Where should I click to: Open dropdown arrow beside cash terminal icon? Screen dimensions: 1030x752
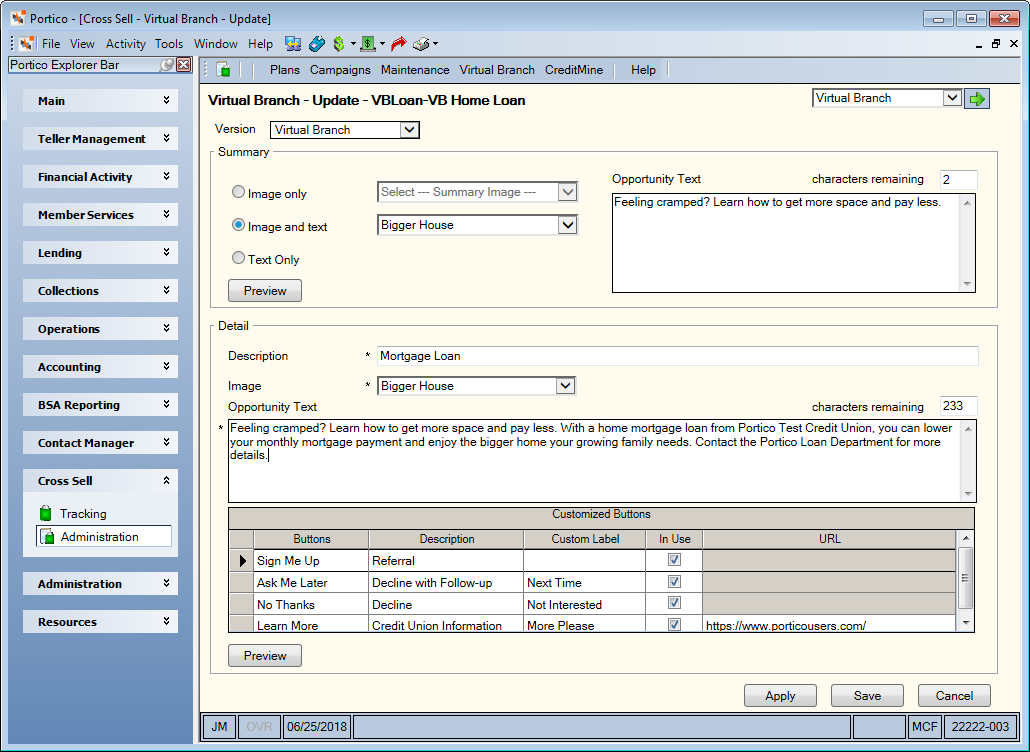coord(382,44)
